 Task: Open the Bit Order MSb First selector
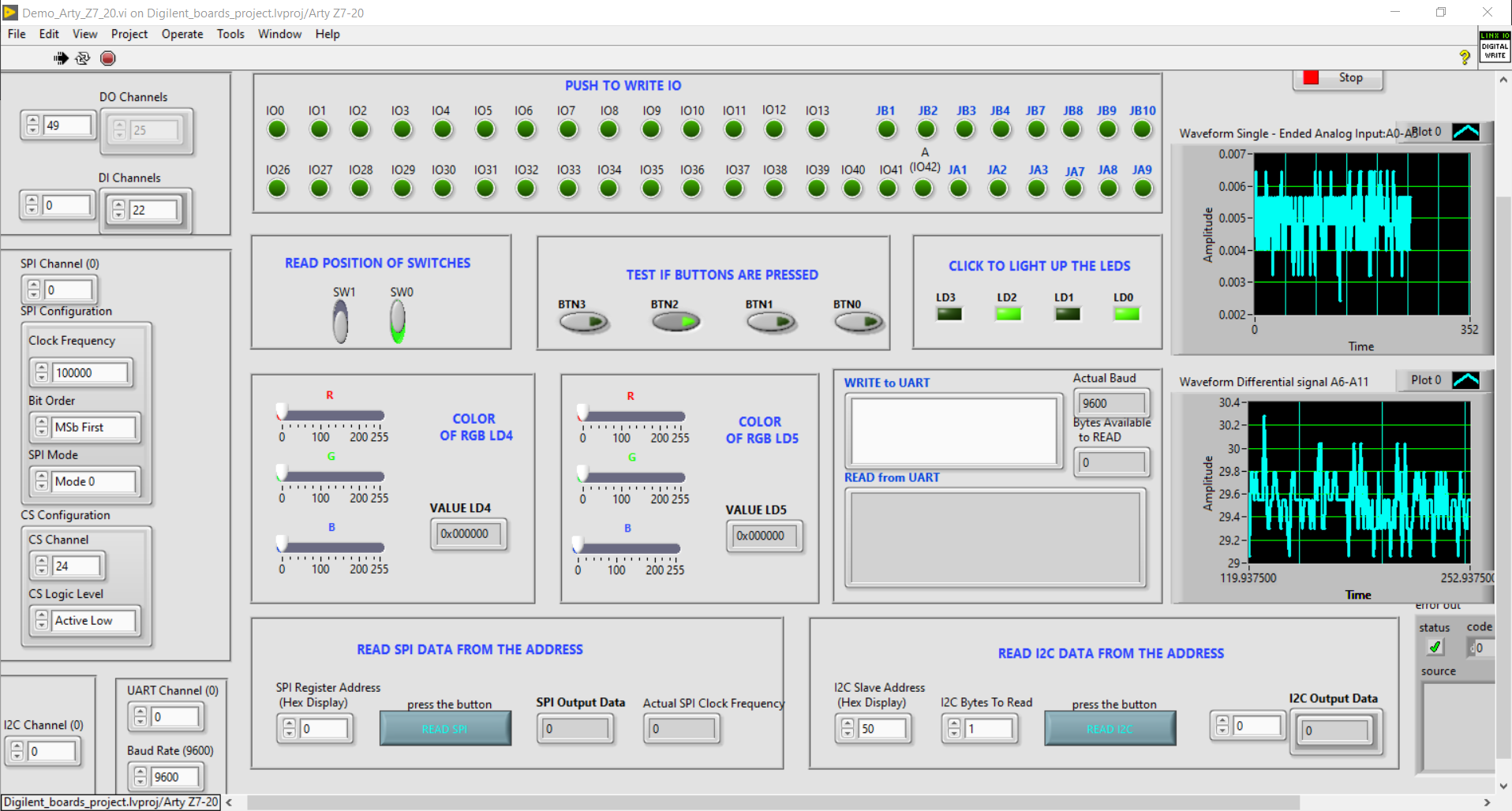click(x=86, y=428)
